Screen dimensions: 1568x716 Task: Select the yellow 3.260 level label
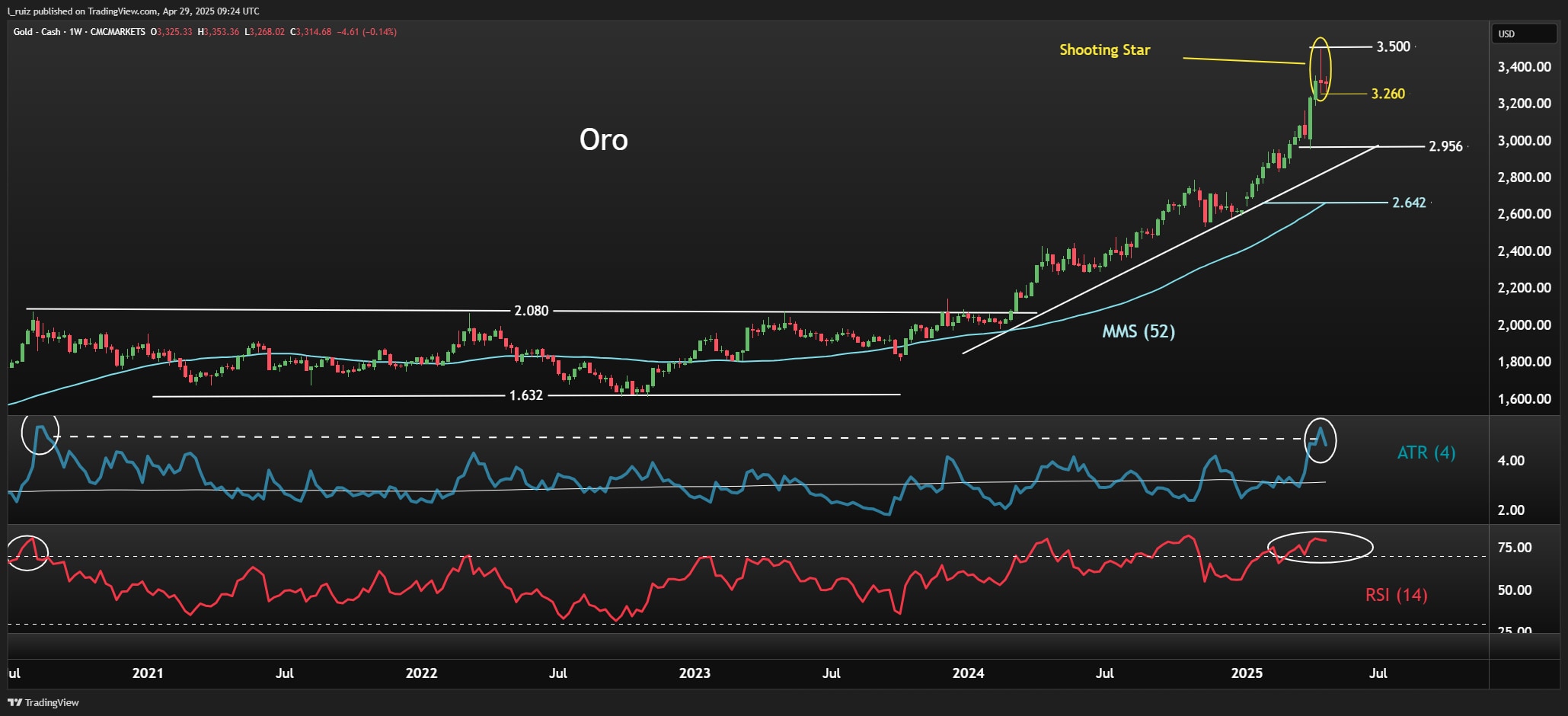coord(1388,94)
